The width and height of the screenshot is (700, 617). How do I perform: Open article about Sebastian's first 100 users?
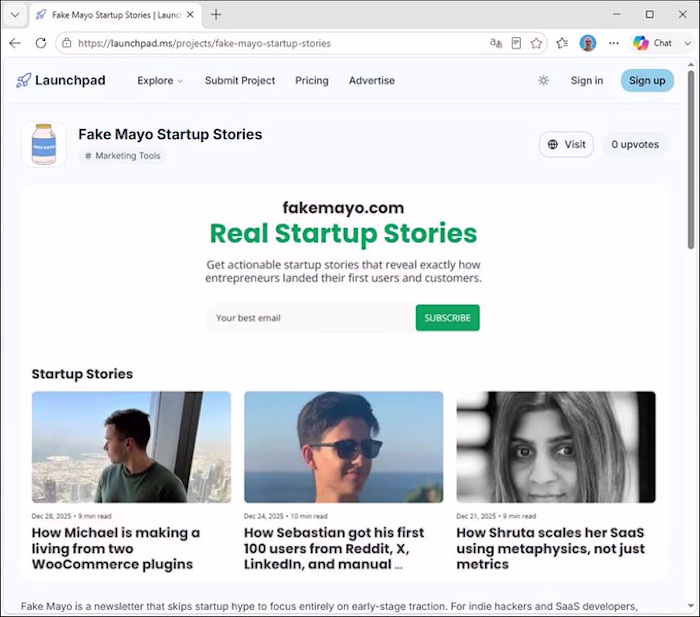[334, 548]
